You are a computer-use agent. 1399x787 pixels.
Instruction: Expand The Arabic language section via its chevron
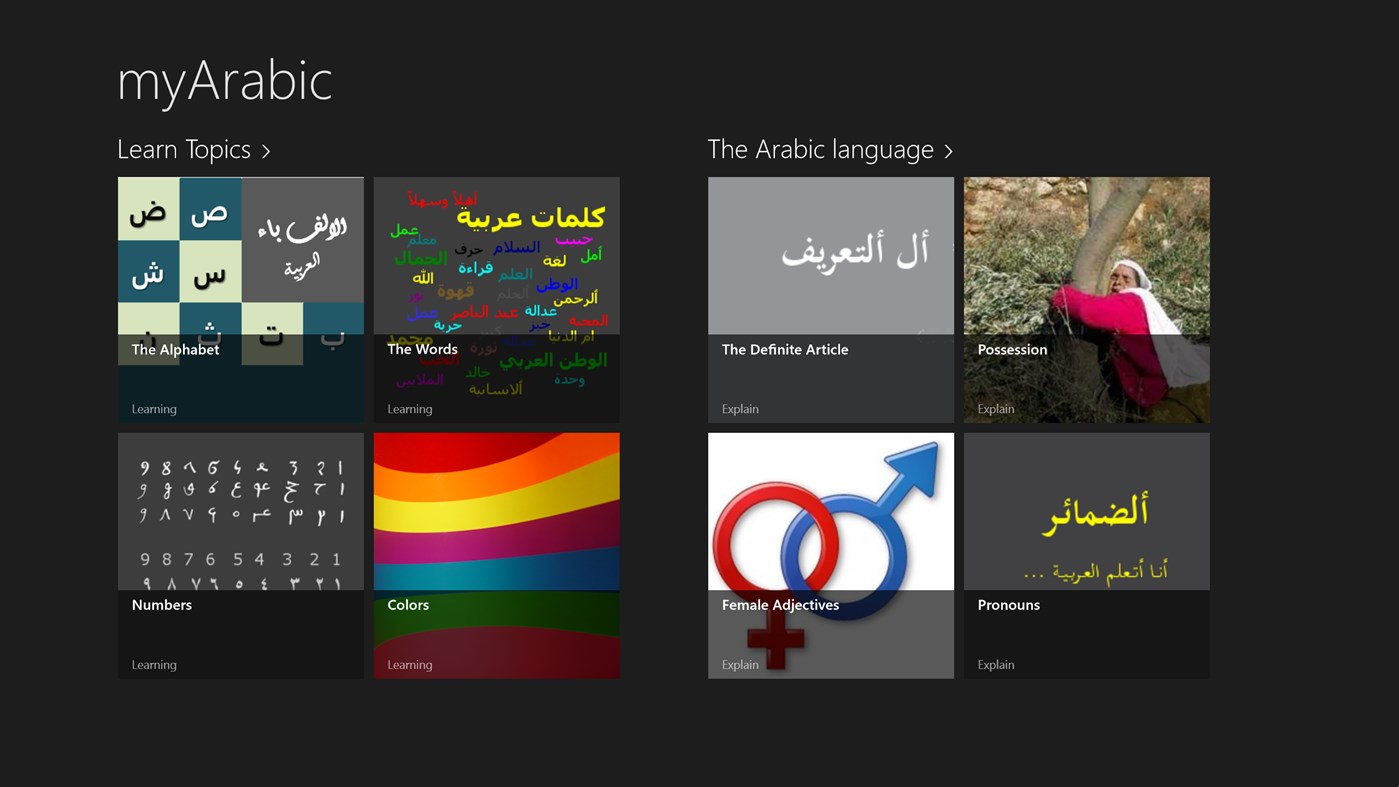coord(947,150)
